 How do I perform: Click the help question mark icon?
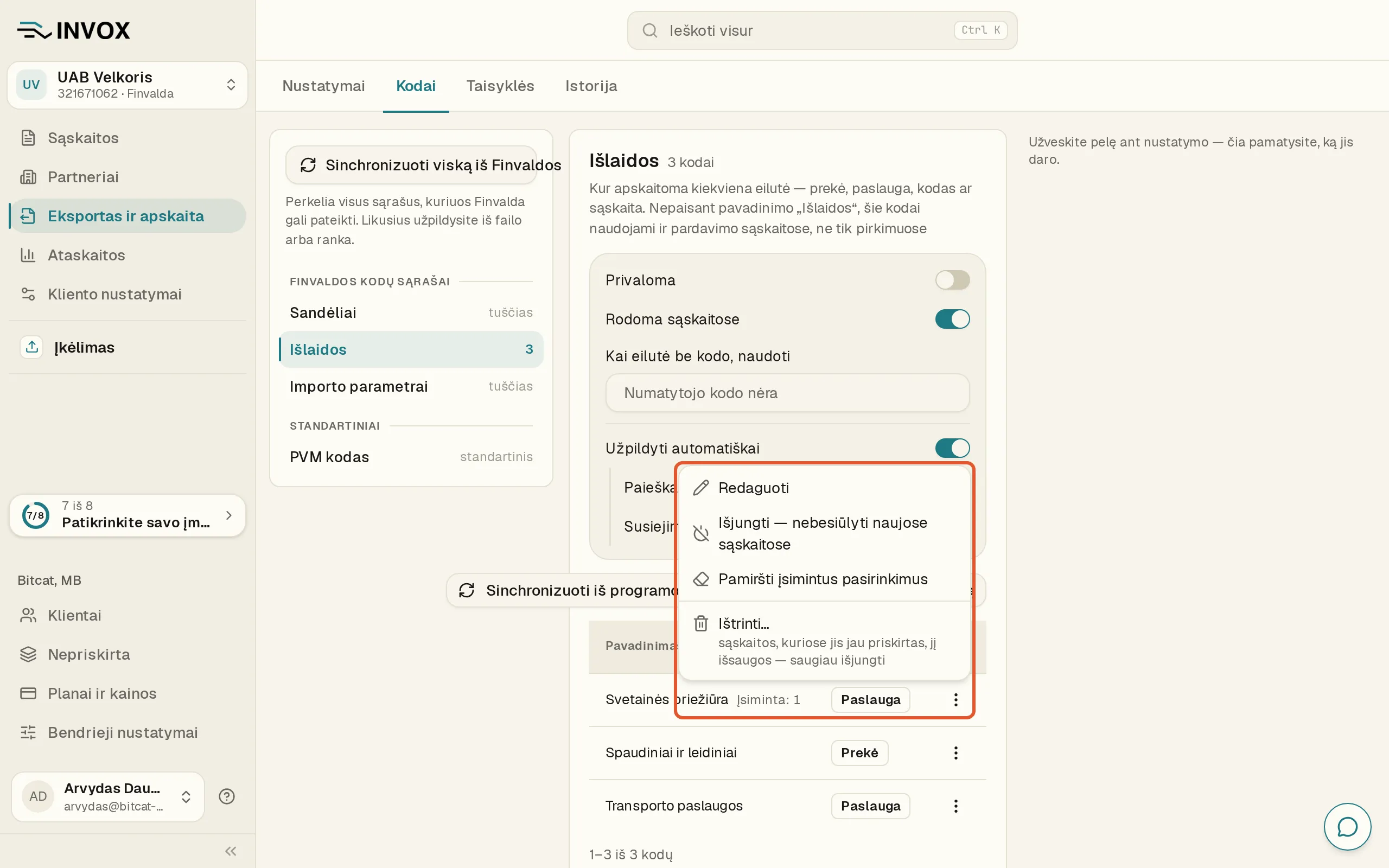227,796
